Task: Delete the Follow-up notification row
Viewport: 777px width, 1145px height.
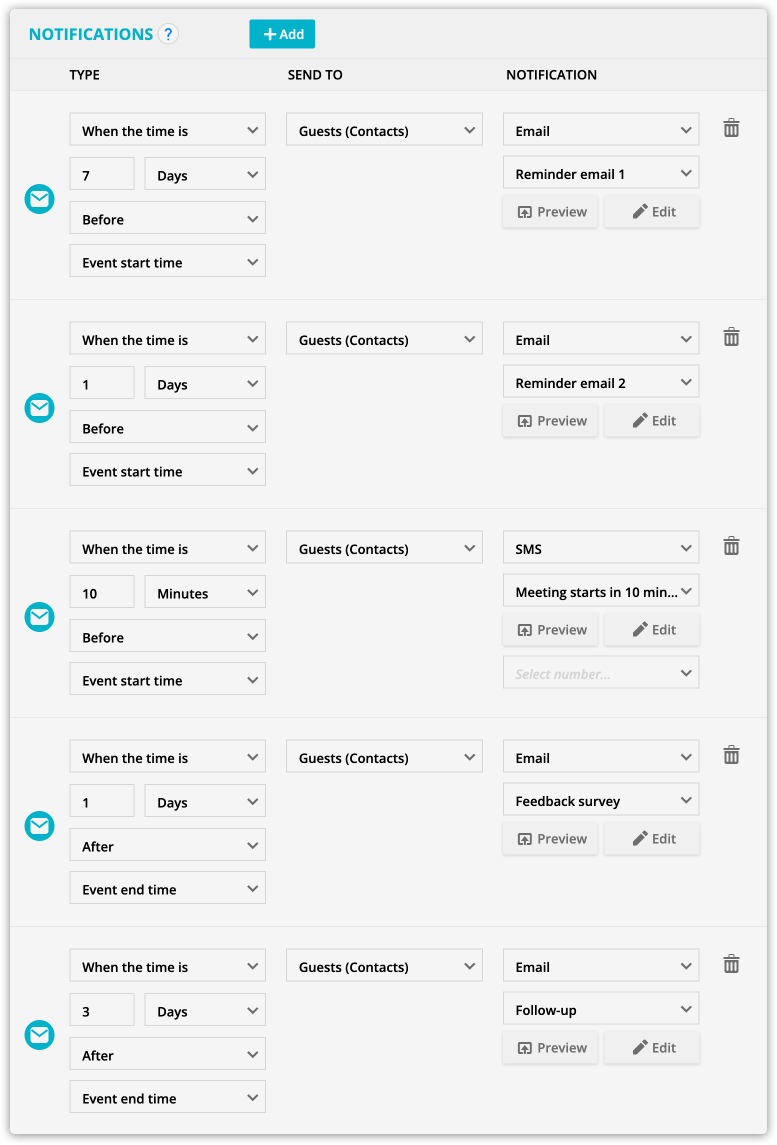Action: [x=731, y=964]
